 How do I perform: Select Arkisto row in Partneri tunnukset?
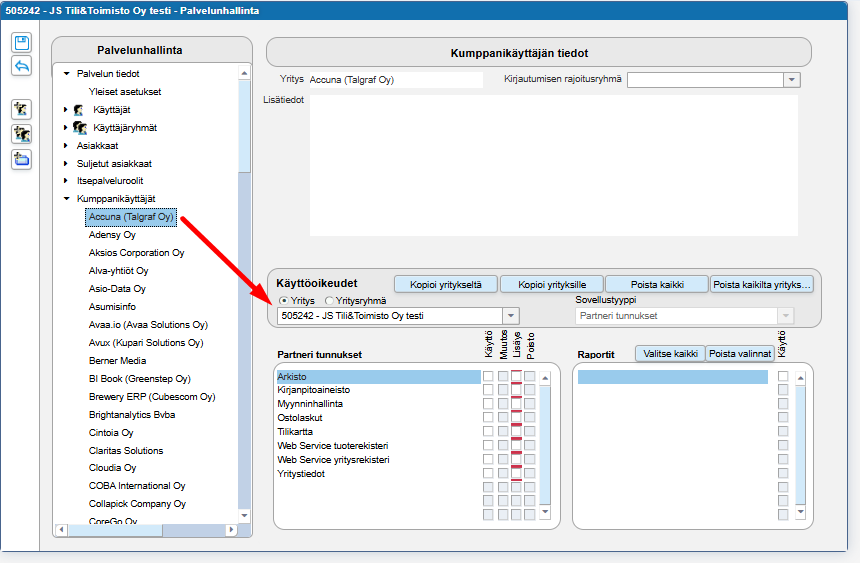point(378,376)
